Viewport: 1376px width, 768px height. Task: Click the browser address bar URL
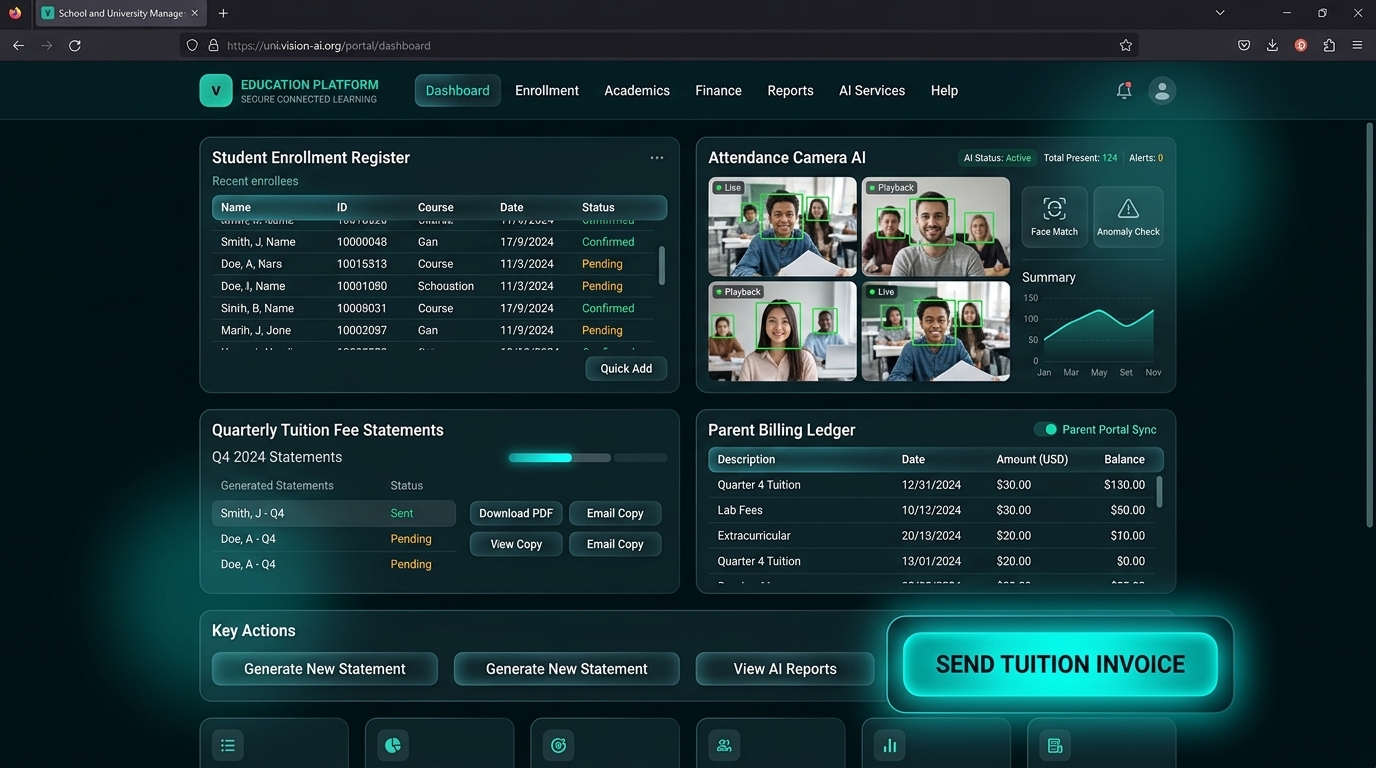click(329, 45)
